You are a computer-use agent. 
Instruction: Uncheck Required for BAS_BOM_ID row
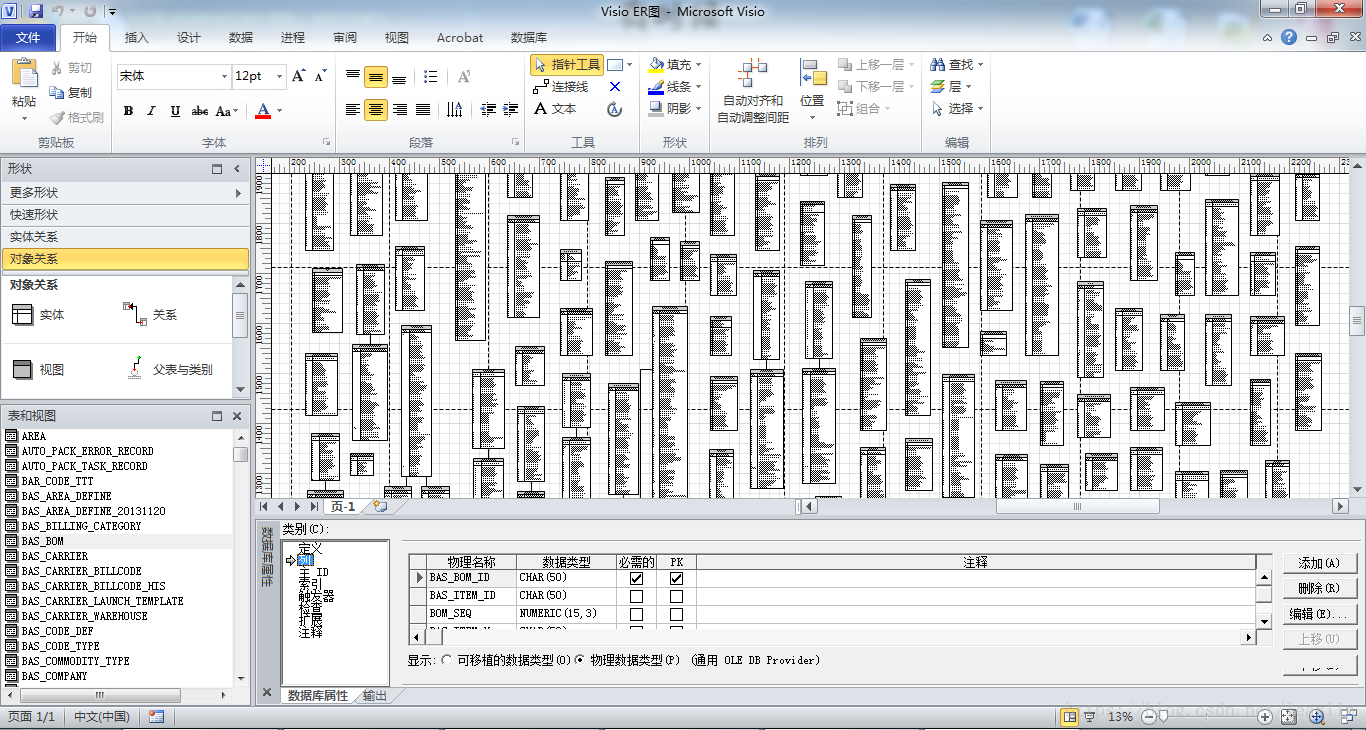click(x=636, y=578)
